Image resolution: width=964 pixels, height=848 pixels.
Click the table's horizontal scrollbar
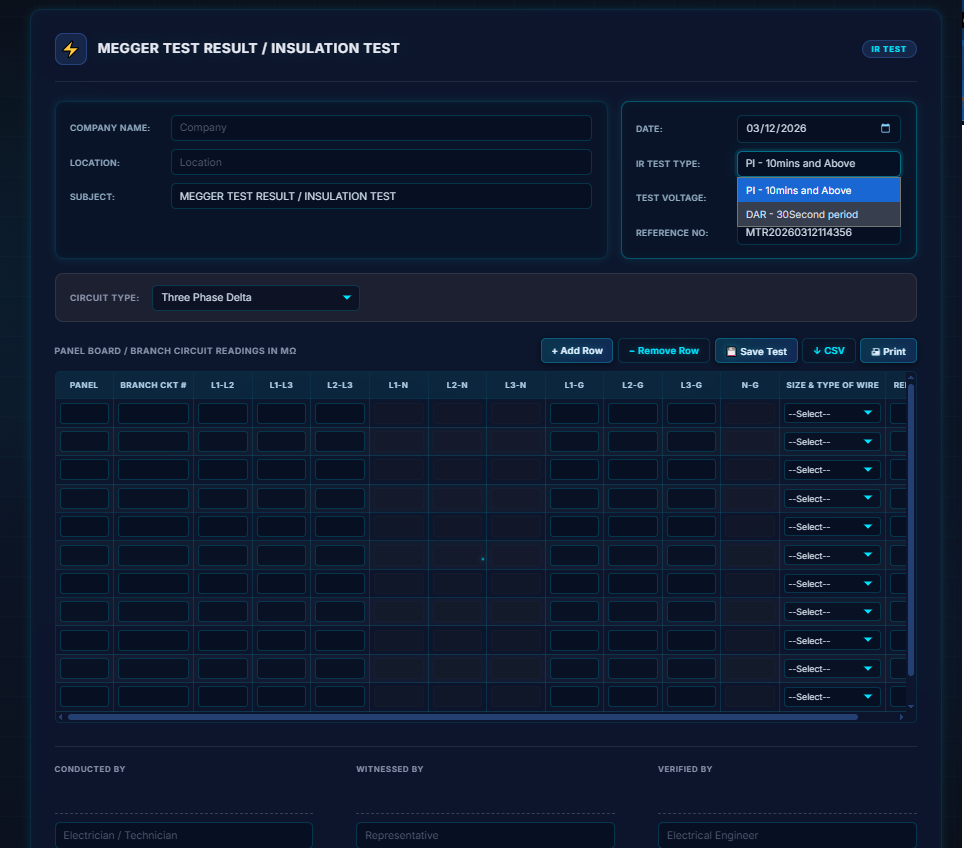(x=462, y=717)
